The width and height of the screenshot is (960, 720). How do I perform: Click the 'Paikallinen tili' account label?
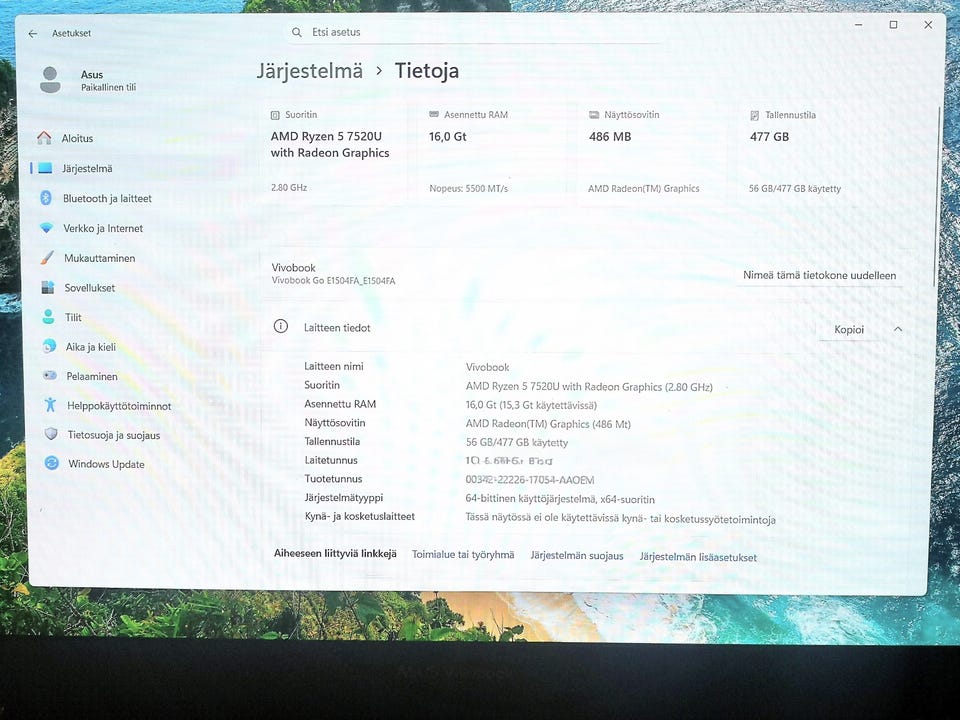[108, 88]
